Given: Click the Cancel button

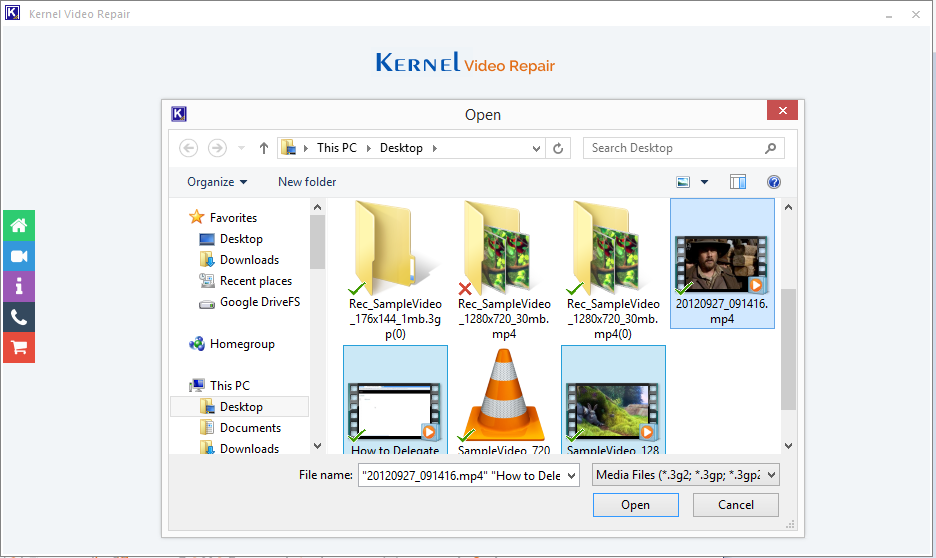Looking at the screenshot, I should coord(736,505).
